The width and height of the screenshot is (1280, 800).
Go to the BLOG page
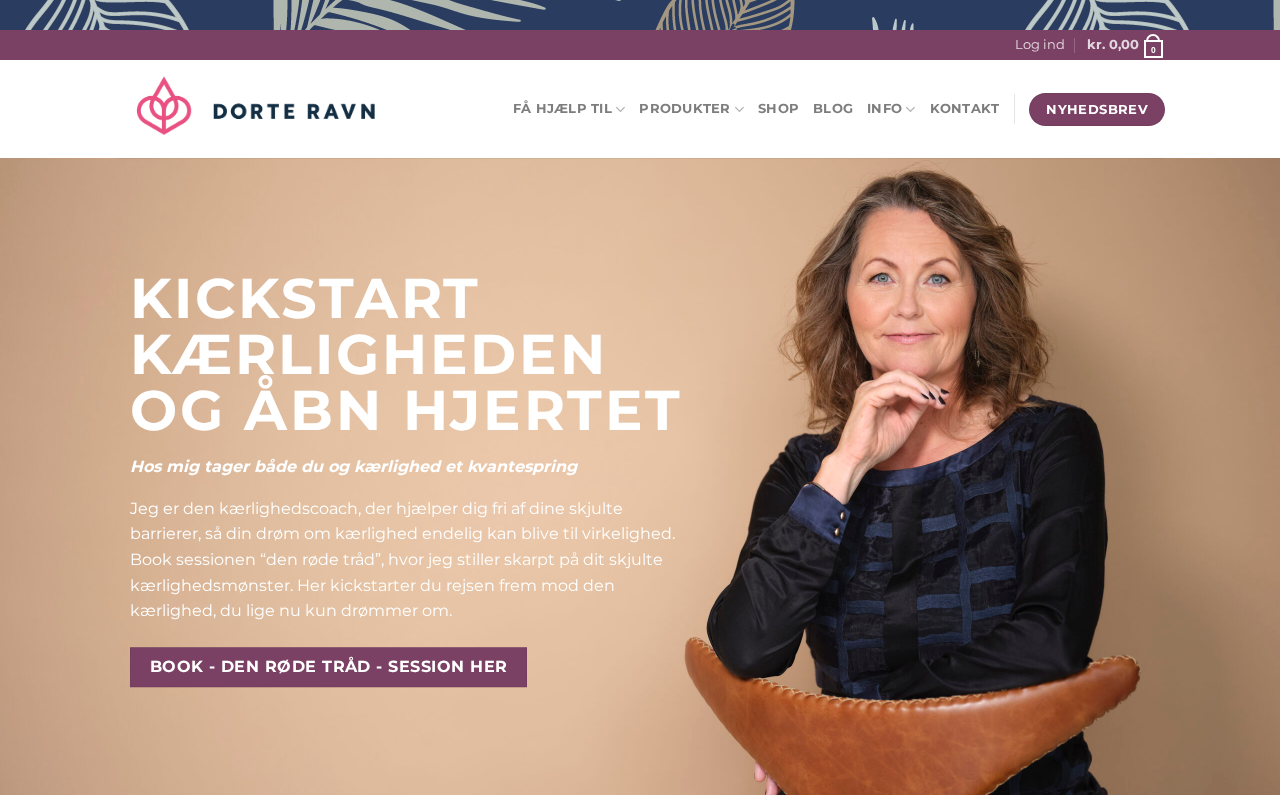coord(833,109)
